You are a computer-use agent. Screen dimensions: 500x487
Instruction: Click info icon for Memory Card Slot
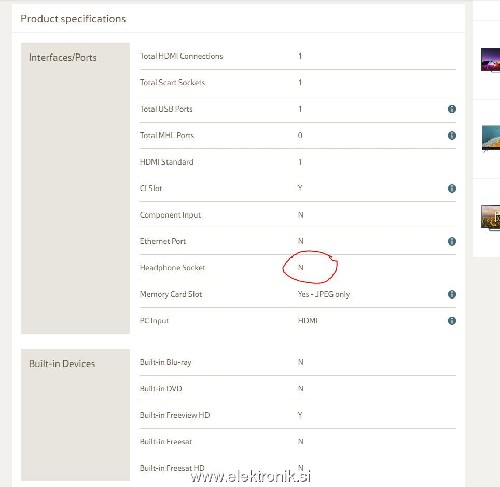click(x=452, y=294)
